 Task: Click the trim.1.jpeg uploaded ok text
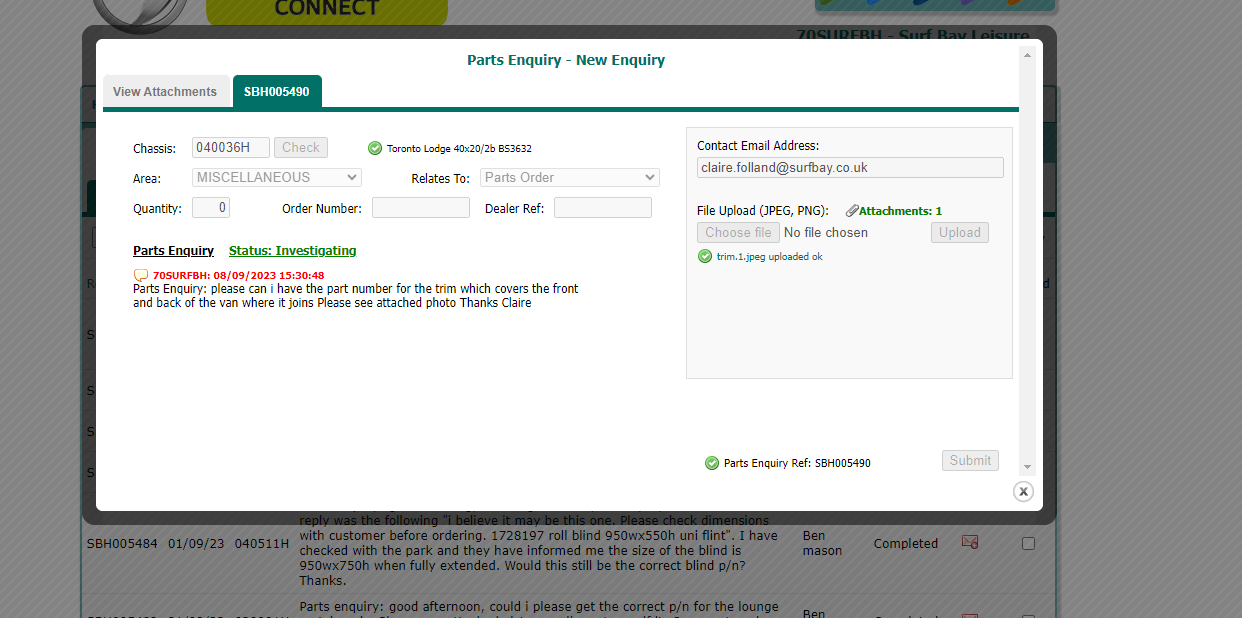(x=769, y=257)
